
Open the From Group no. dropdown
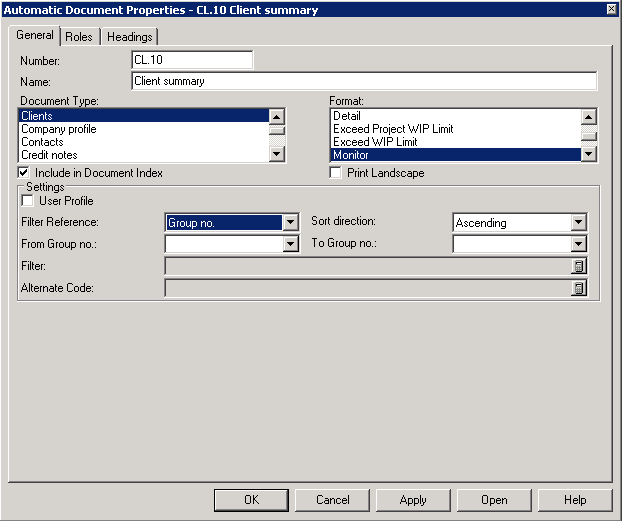pos(290,244)
